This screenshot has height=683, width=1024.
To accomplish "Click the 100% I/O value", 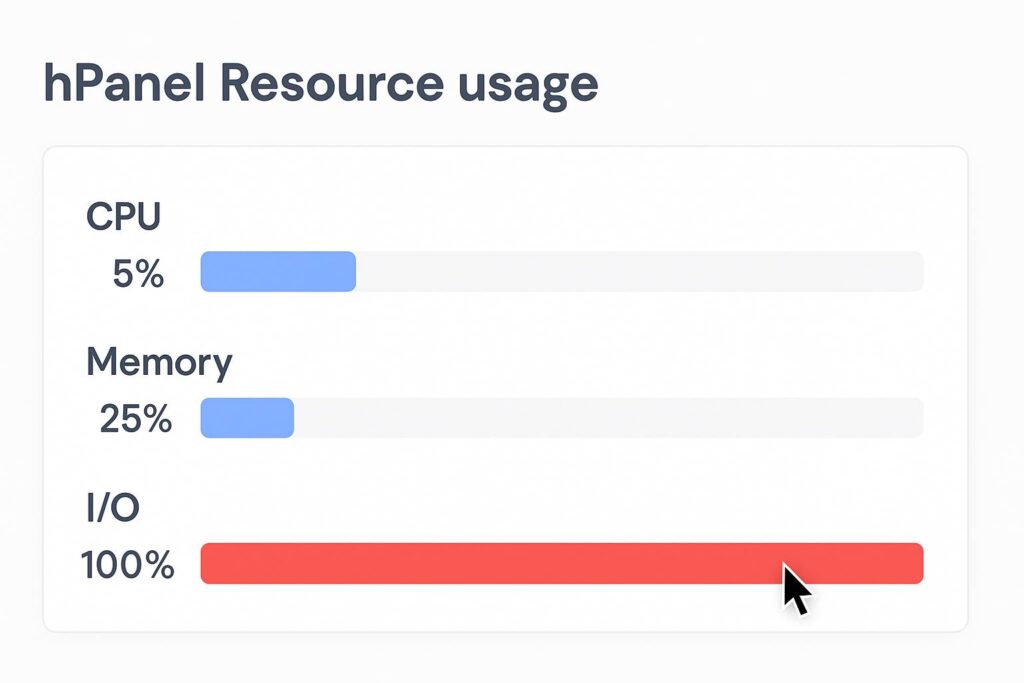I will (128, 565).
